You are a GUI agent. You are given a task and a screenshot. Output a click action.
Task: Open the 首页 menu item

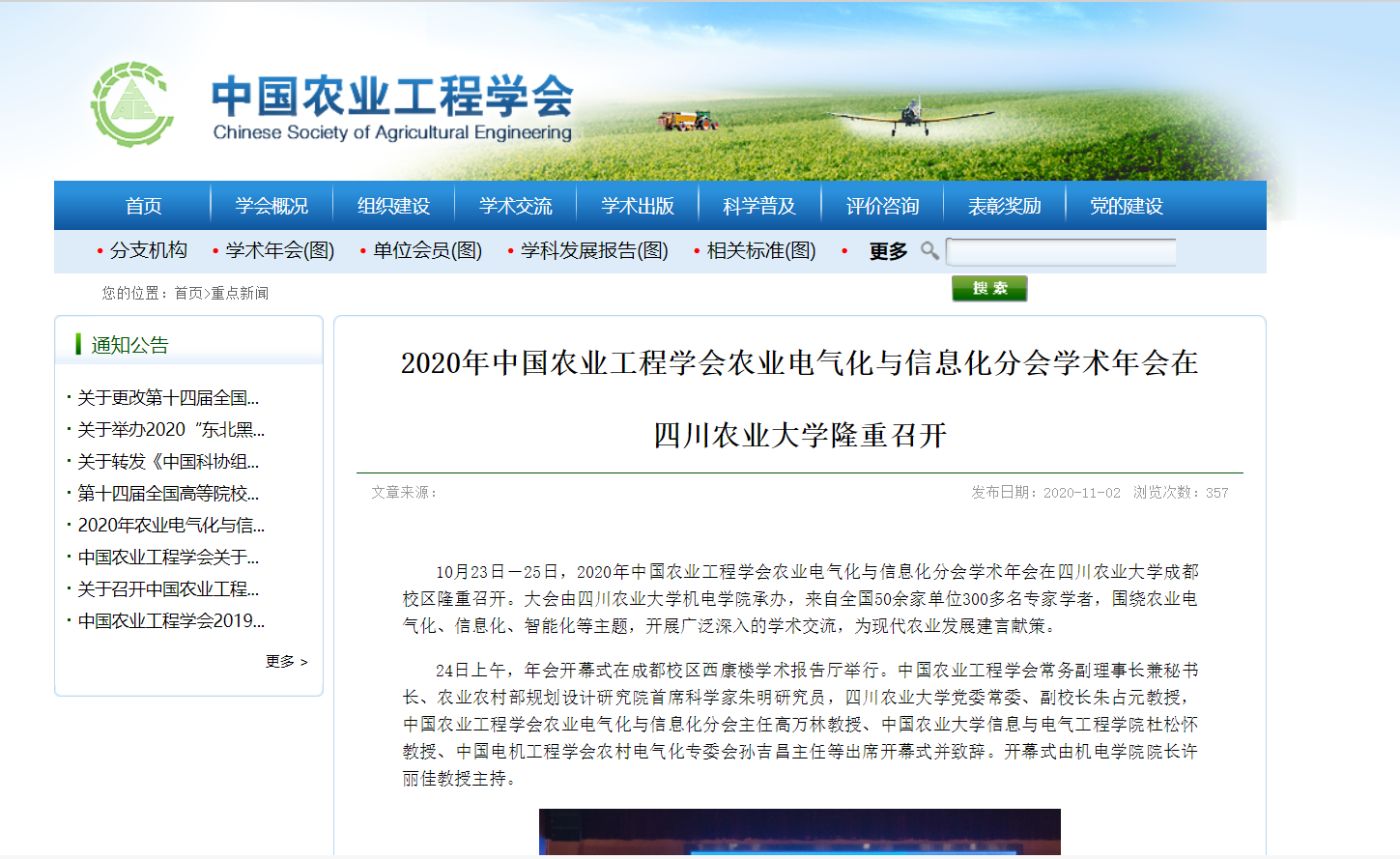143,206
